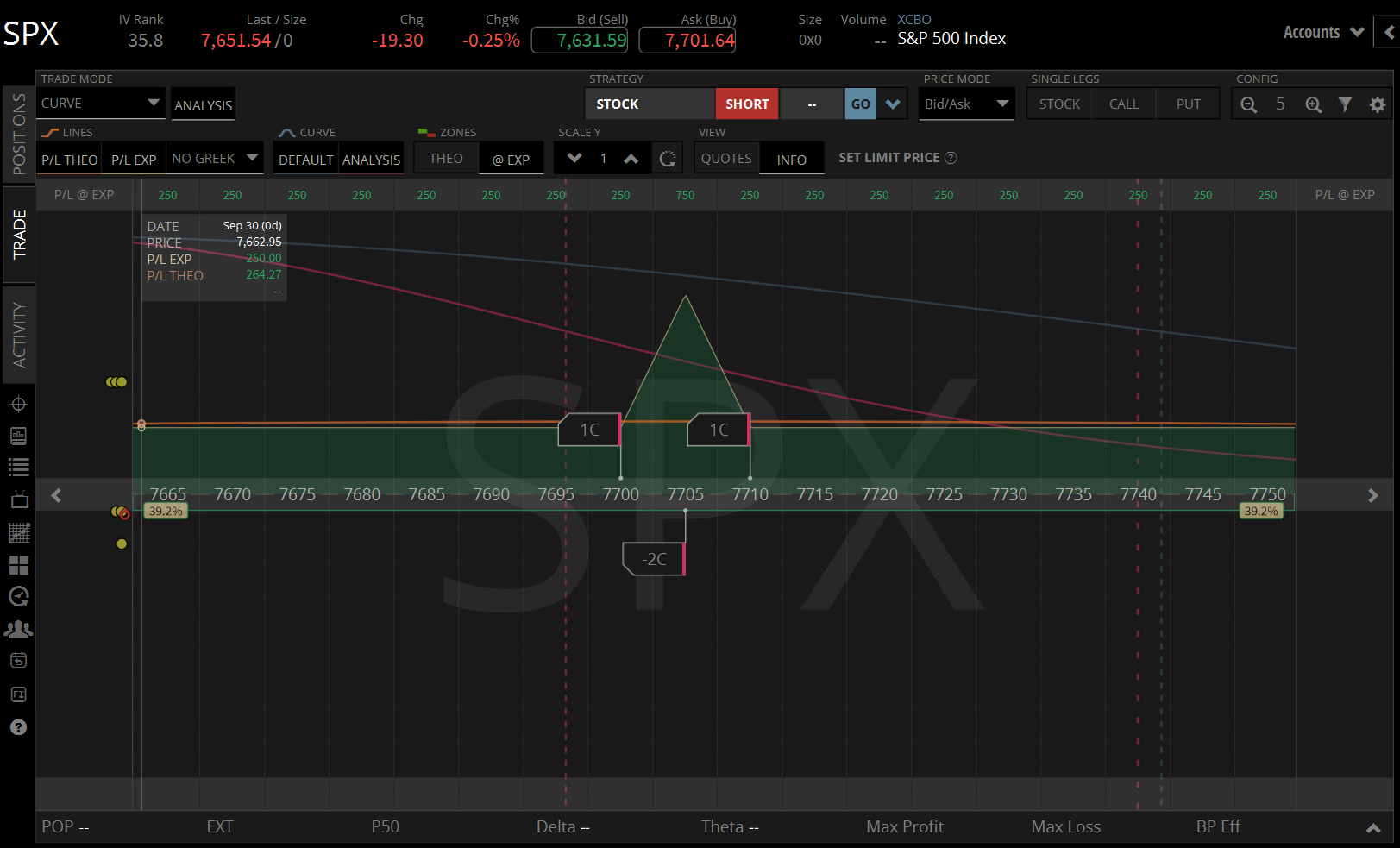
Task: Switch to the ACTIVITY side tab
Action: pos(18,335)
